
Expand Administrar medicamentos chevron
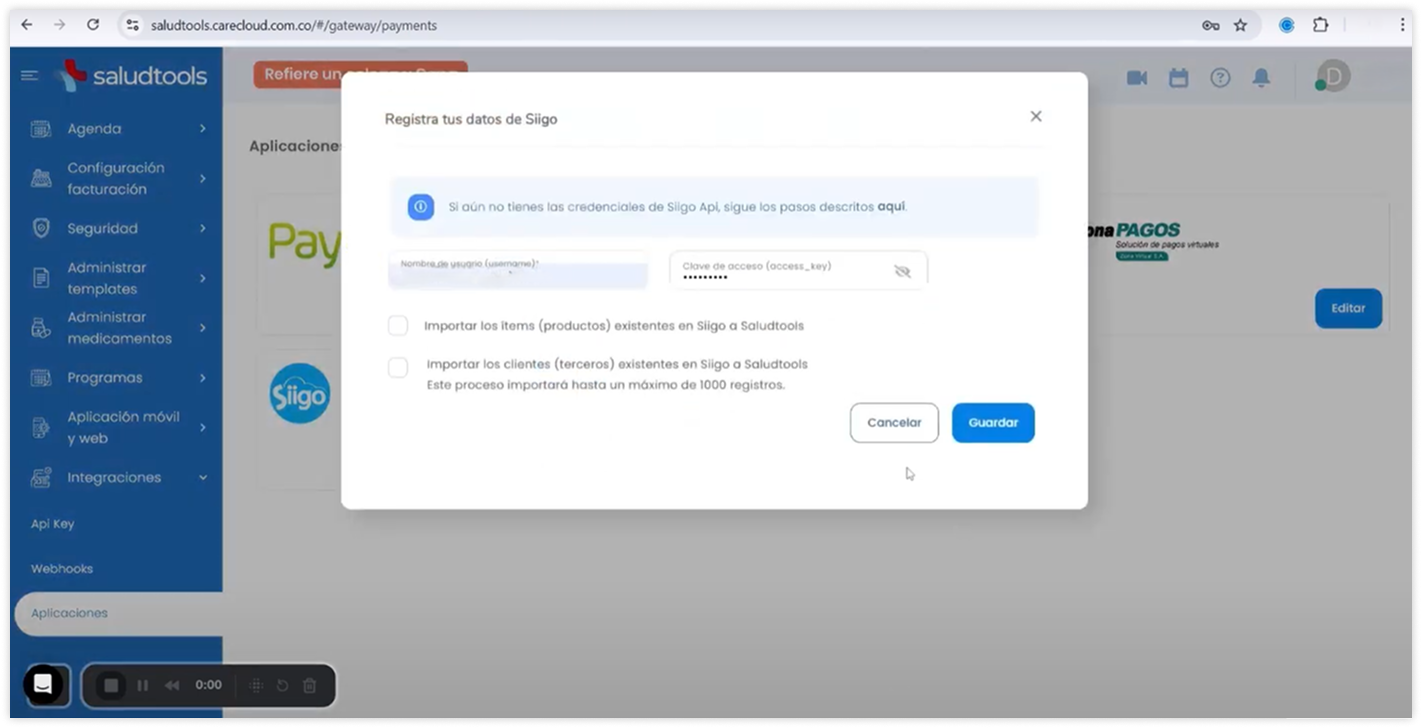203,327
